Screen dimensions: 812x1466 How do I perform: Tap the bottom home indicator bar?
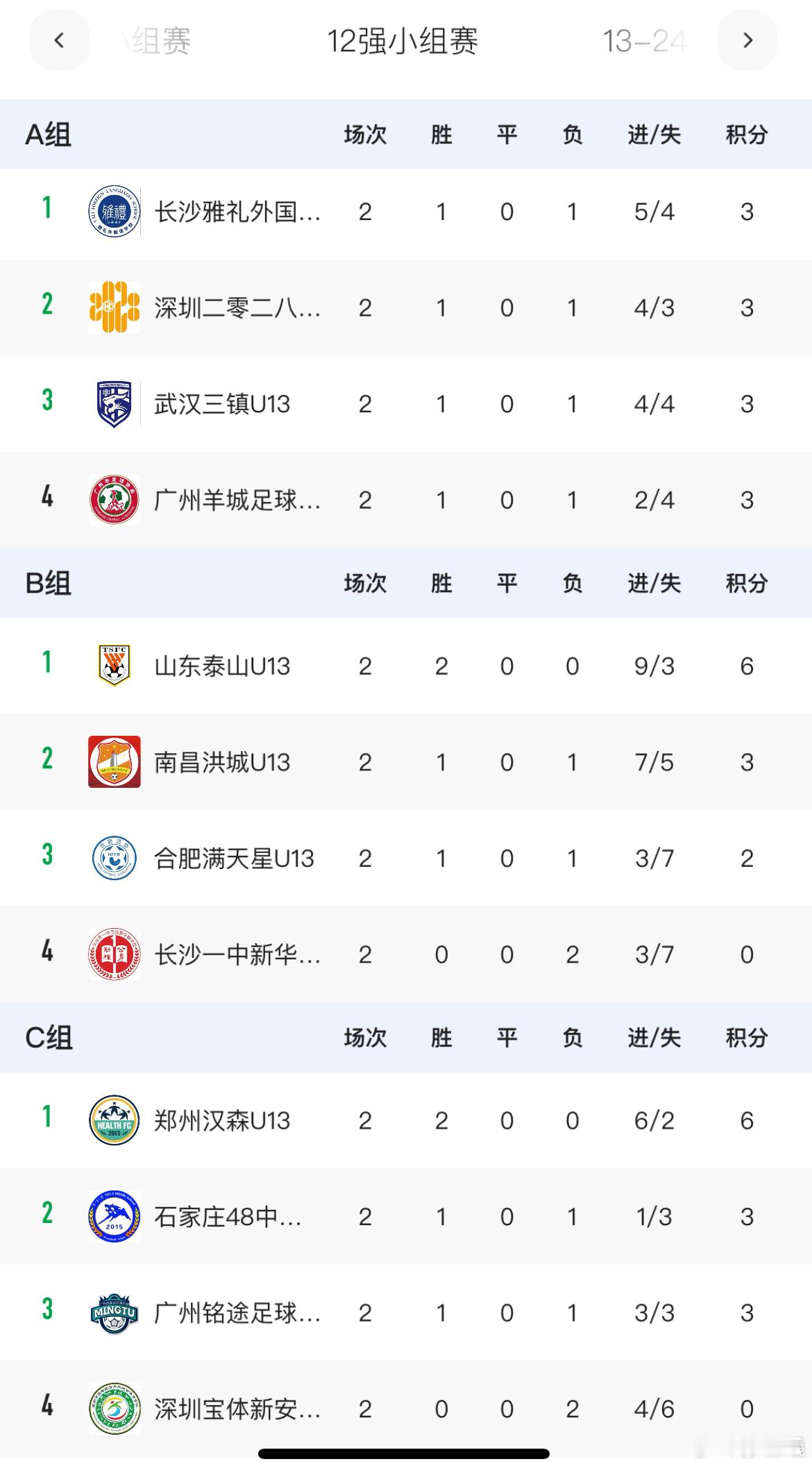404,1454
